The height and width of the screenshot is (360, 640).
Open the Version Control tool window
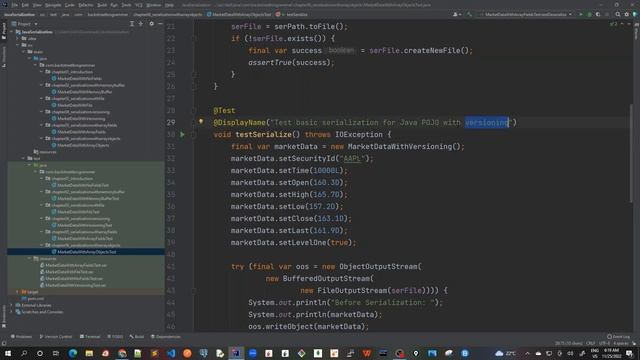coord(56,337)
